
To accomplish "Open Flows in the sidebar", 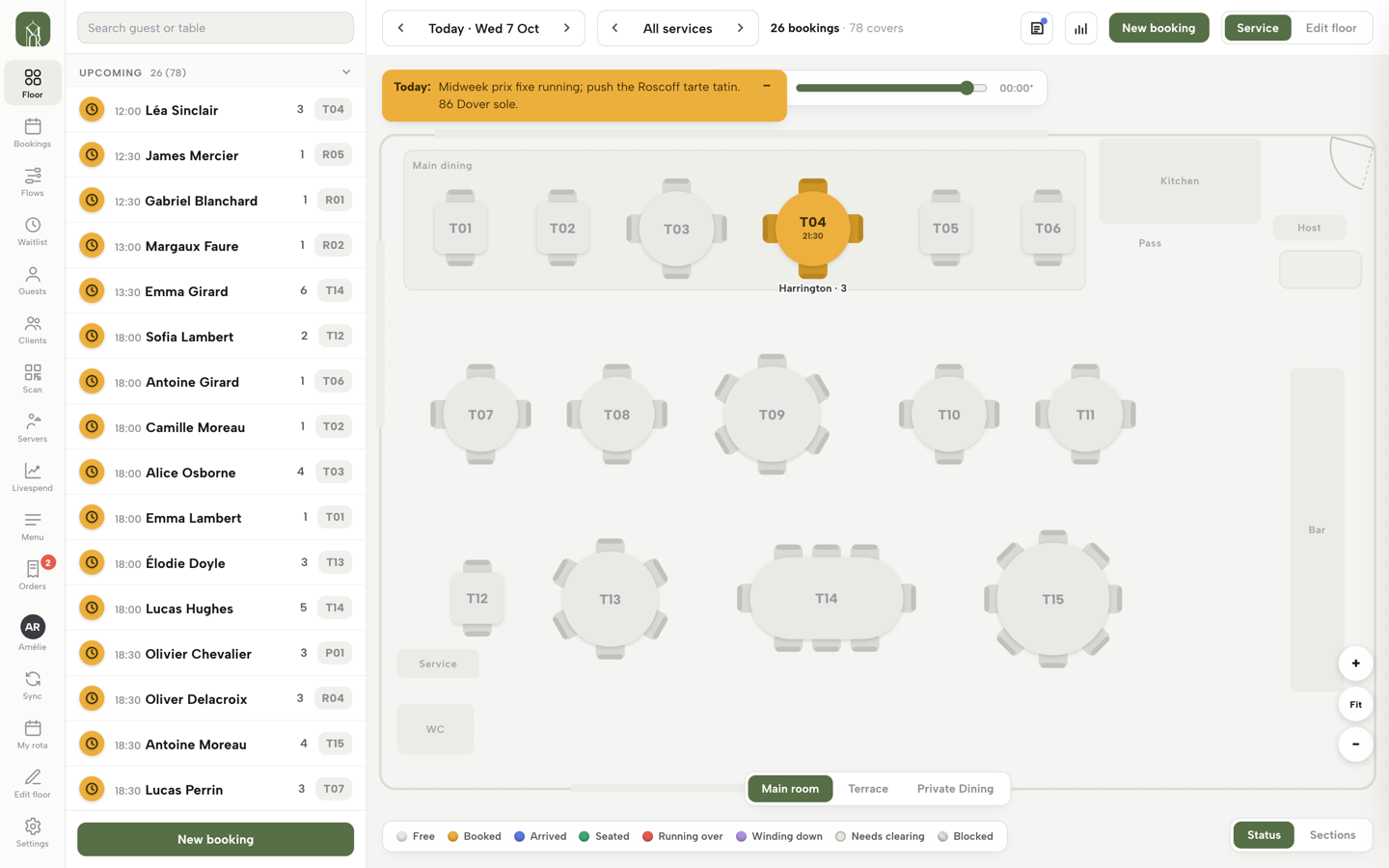I will [x=33, y=182].
